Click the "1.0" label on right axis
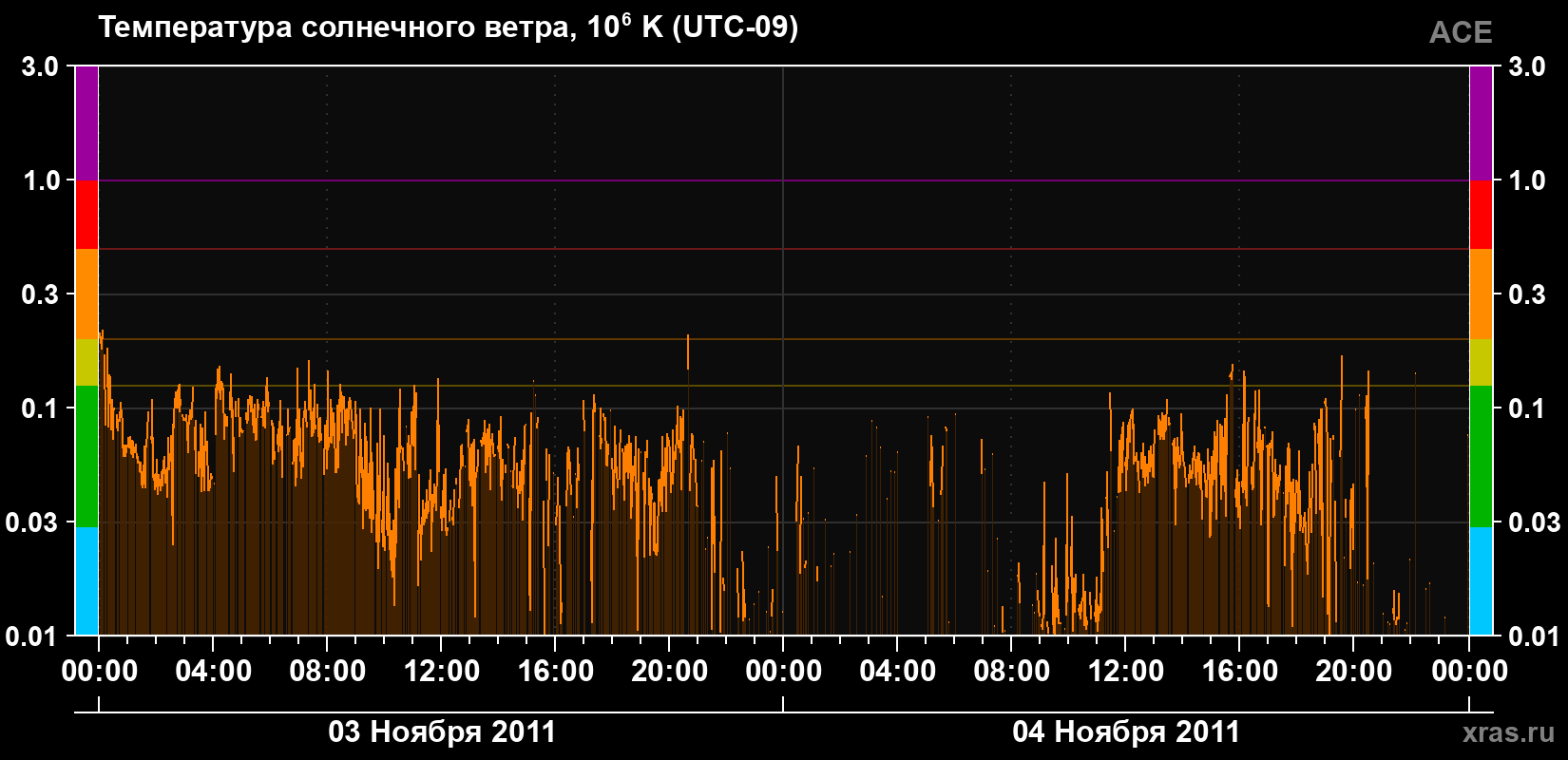The image size is (1568, 760). pos(1527,180)
